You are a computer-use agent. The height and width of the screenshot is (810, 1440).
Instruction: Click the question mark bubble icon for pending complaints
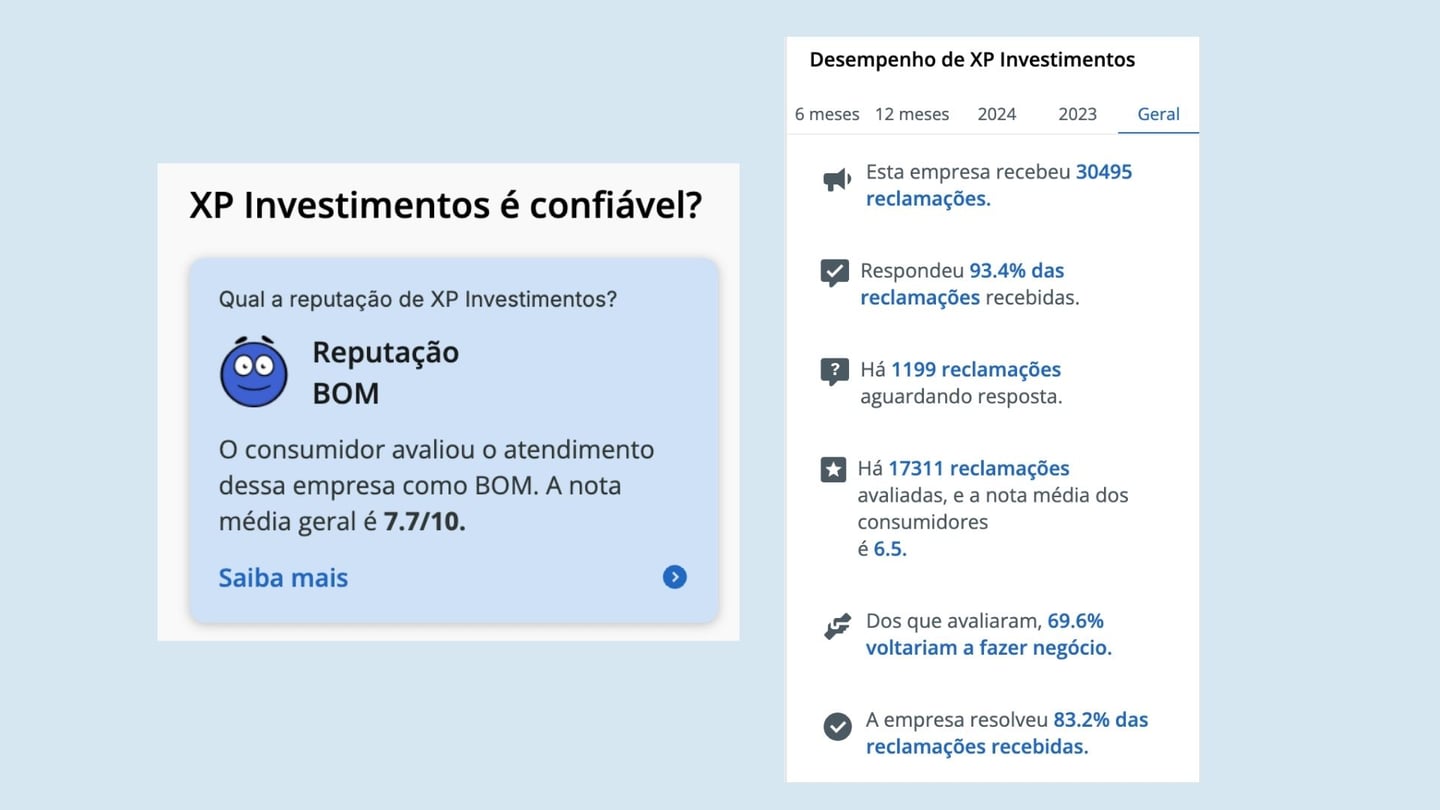pos(834,370)
